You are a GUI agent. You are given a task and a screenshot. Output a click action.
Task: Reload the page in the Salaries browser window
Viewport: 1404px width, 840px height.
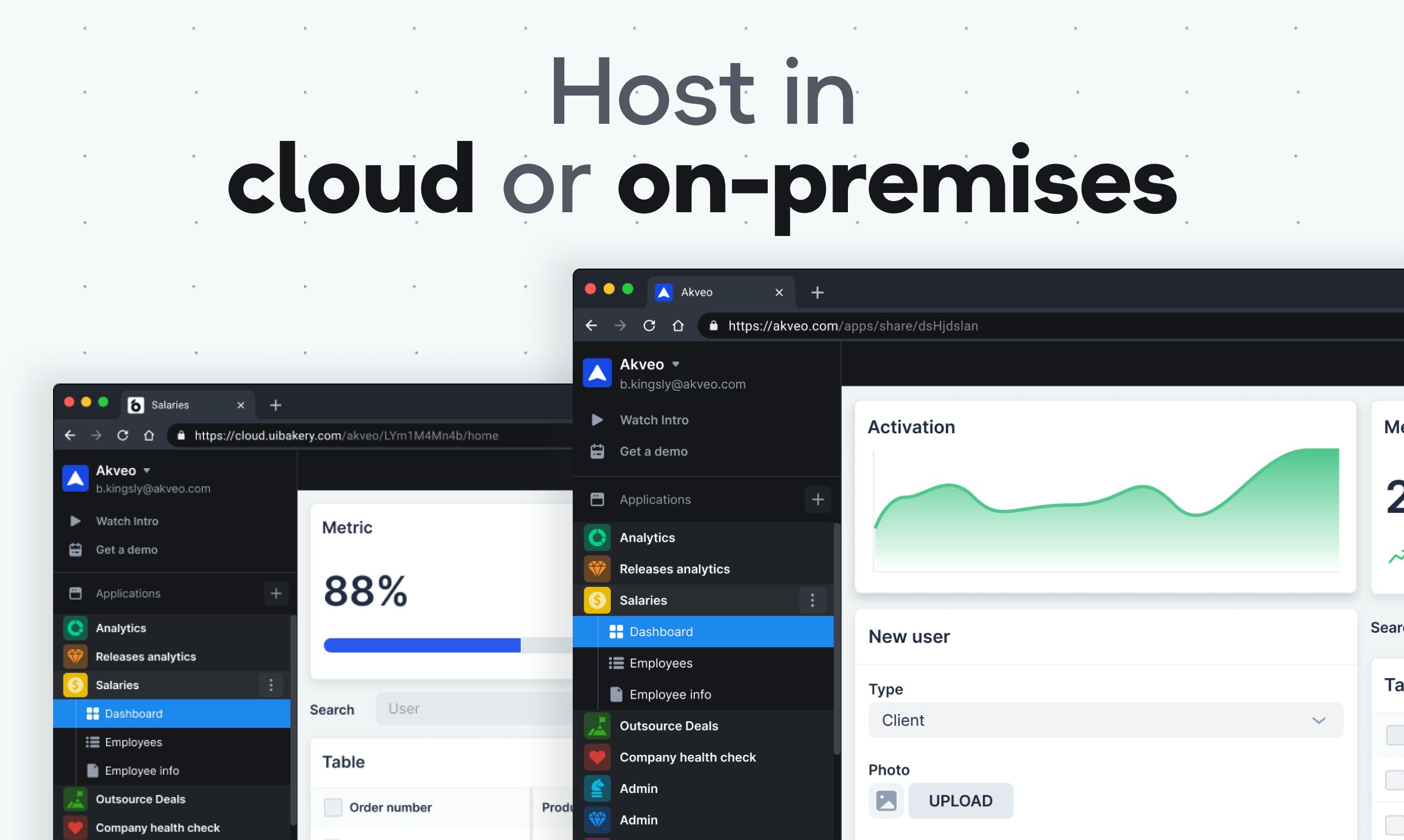123,435
